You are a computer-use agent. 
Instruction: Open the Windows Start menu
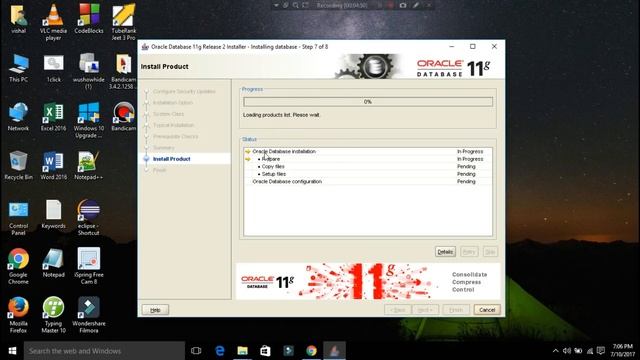[x=12, y=351]
